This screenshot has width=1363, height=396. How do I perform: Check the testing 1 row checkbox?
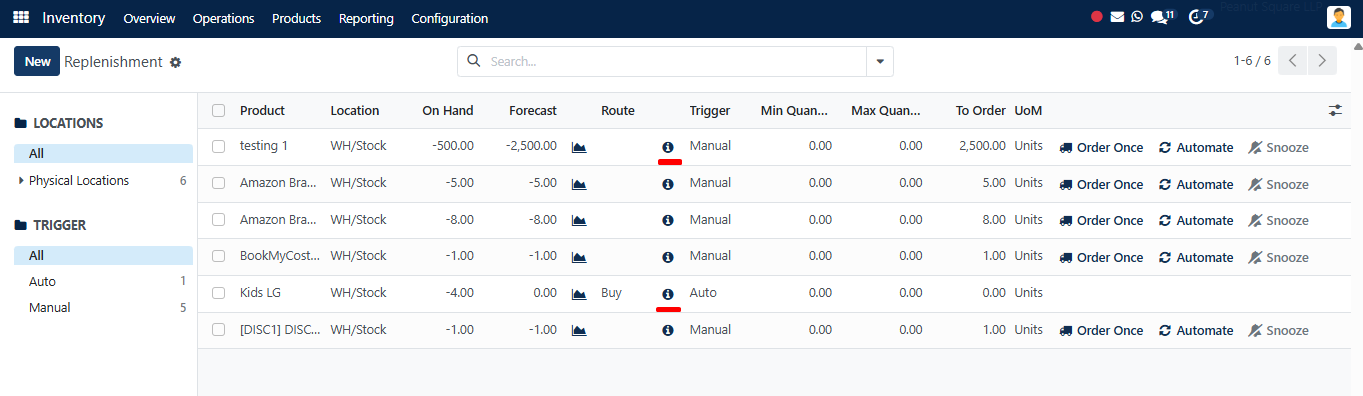point(219,146)
